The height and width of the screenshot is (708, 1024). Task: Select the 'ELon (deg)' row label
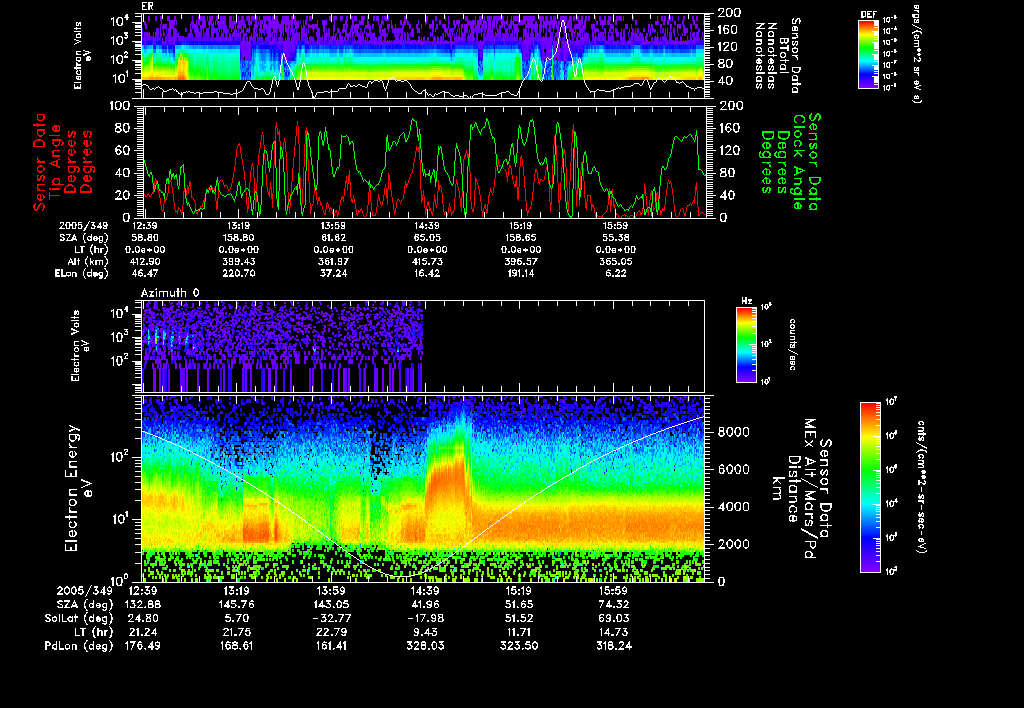(82, 274)
